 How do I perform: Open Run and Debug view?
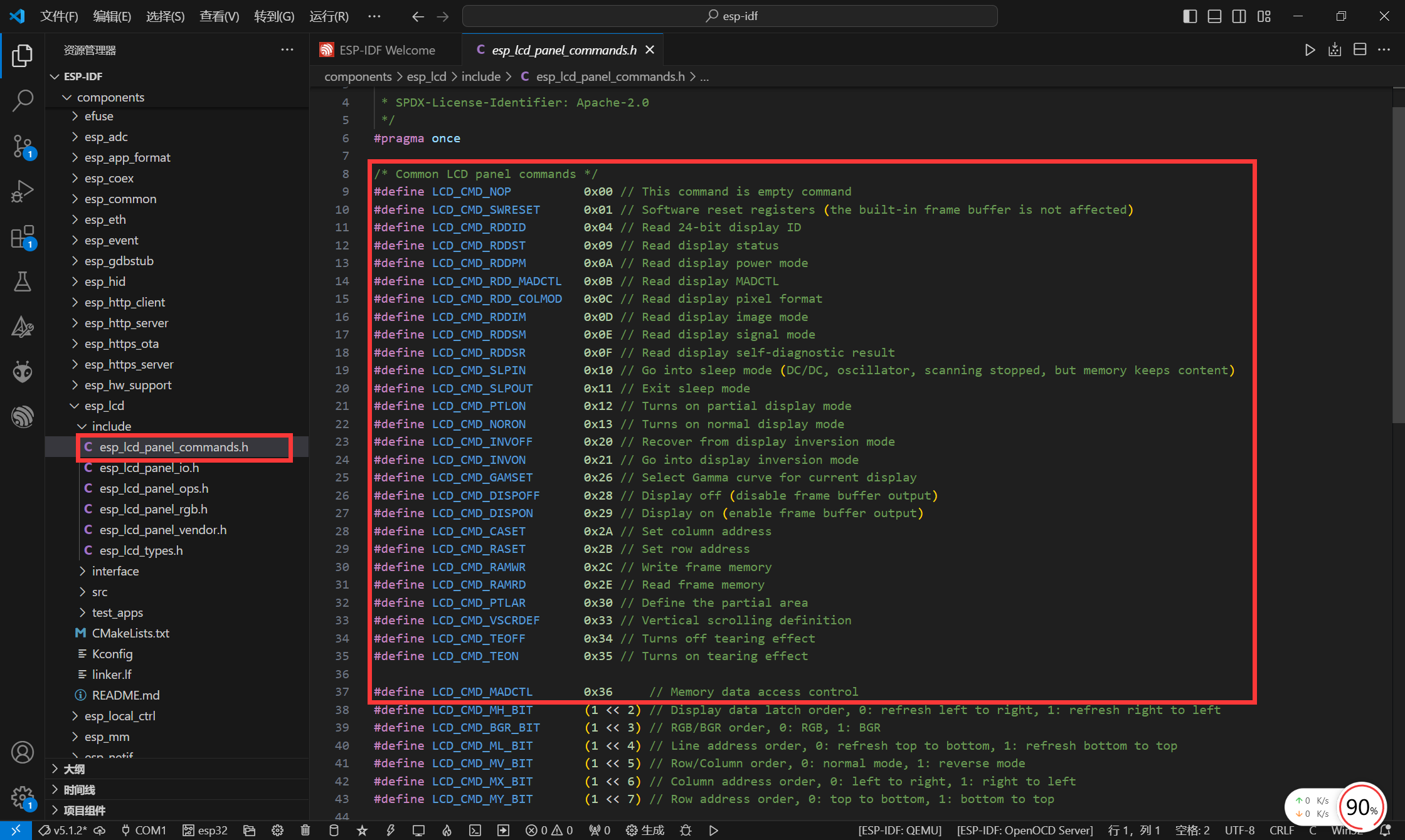[23, 191]
